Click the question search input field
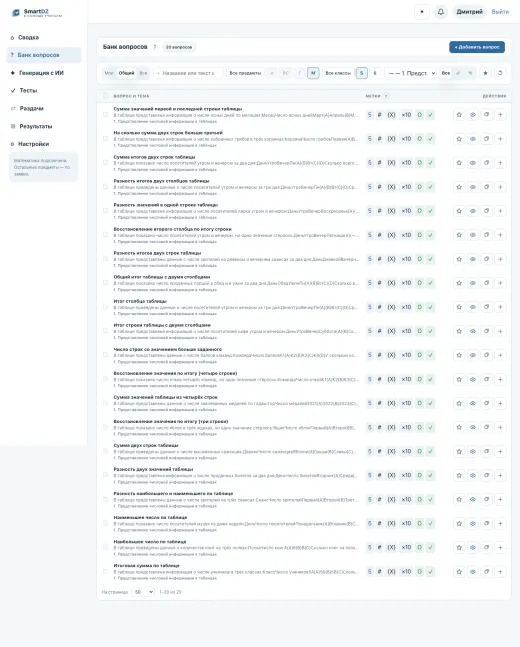520x647 pixels. tap(188, 73)
